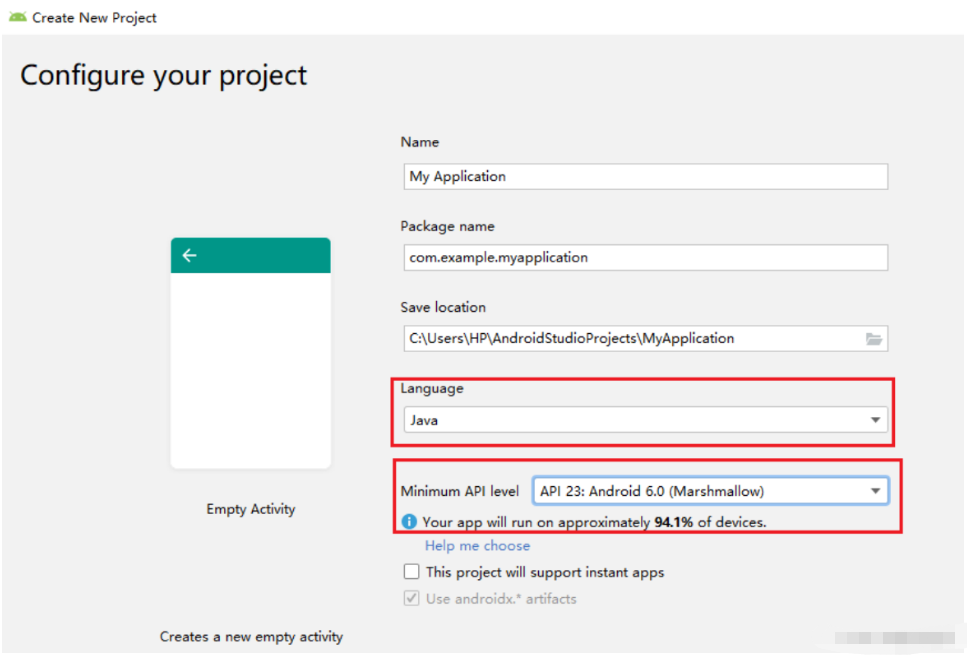Click the Android logo in title bar
Viewport: 968px width, 656px height.
coord(17,17)
